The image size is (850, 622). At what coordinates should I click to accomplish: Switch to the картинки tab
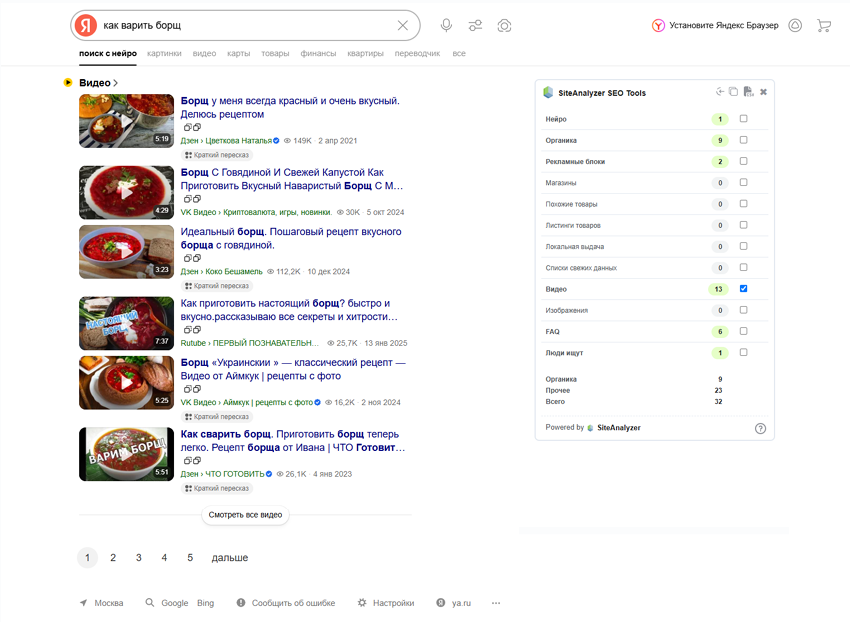coord(164,53)
